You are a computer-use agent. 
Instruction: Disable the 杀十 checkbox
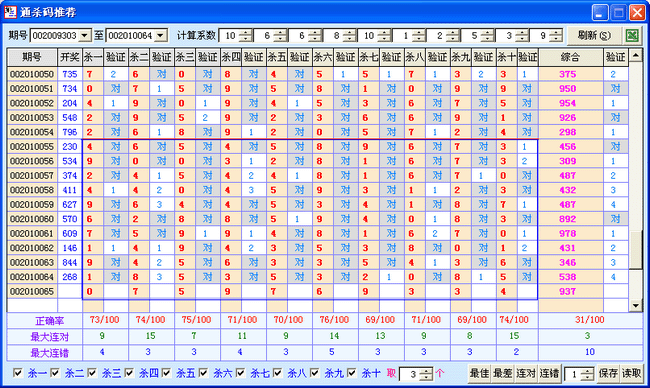pyautogui.click(x=352, y=373)
